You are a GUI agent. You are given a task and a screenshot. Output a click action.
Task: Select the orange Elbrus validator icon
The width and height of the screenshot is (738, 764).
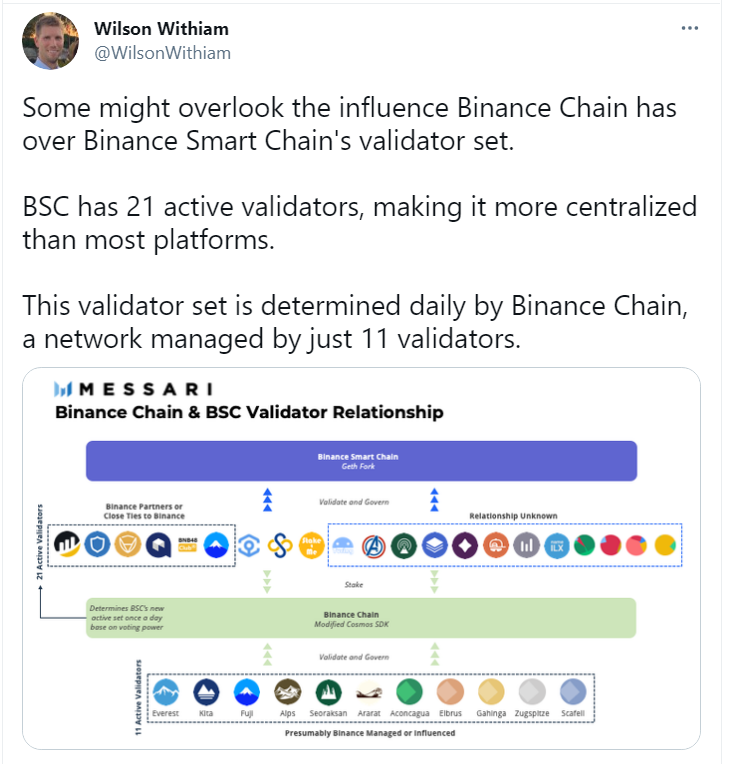pos(450,692)
